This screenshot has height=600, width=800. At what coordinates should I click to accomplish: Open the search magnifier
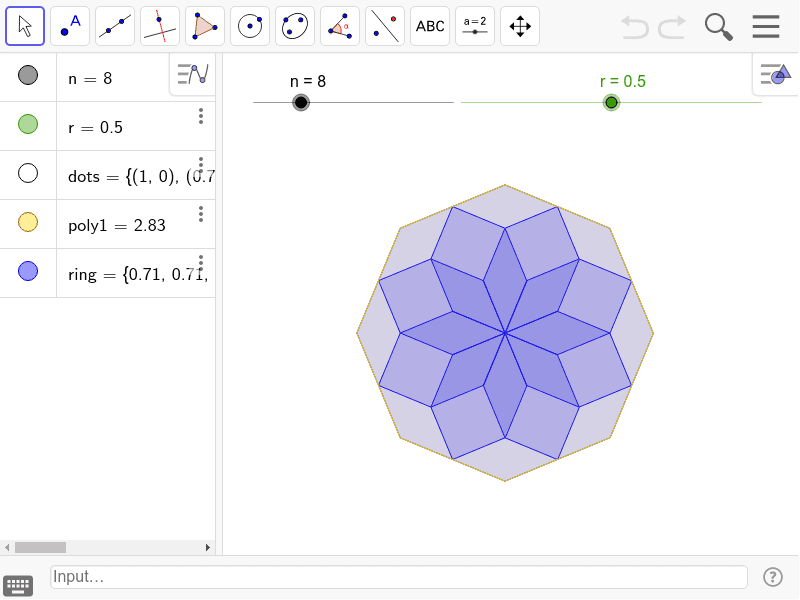point(718,27)
